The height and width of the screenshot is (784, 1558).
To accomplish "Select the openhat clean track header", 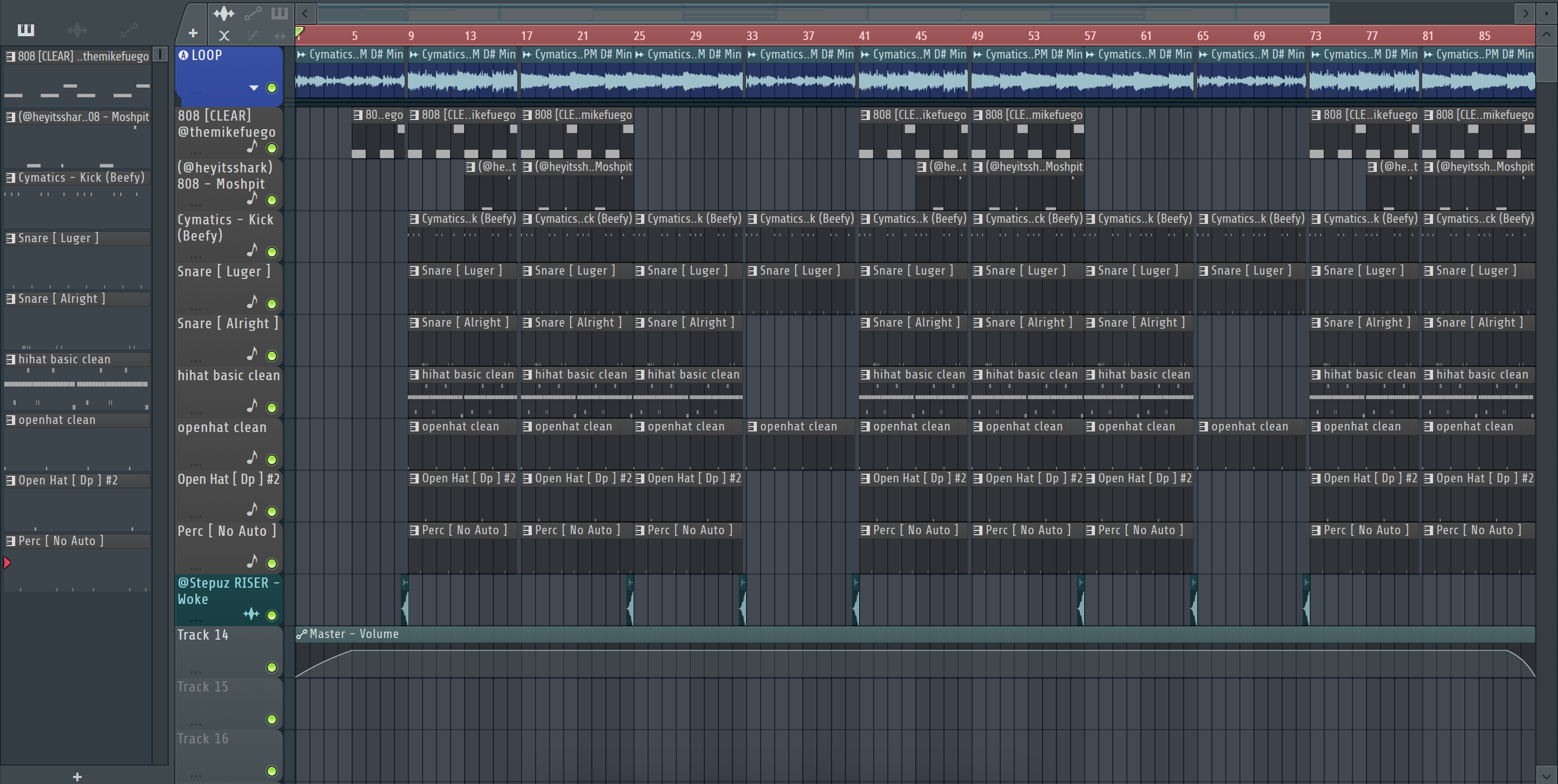I will tap(229, 444).
